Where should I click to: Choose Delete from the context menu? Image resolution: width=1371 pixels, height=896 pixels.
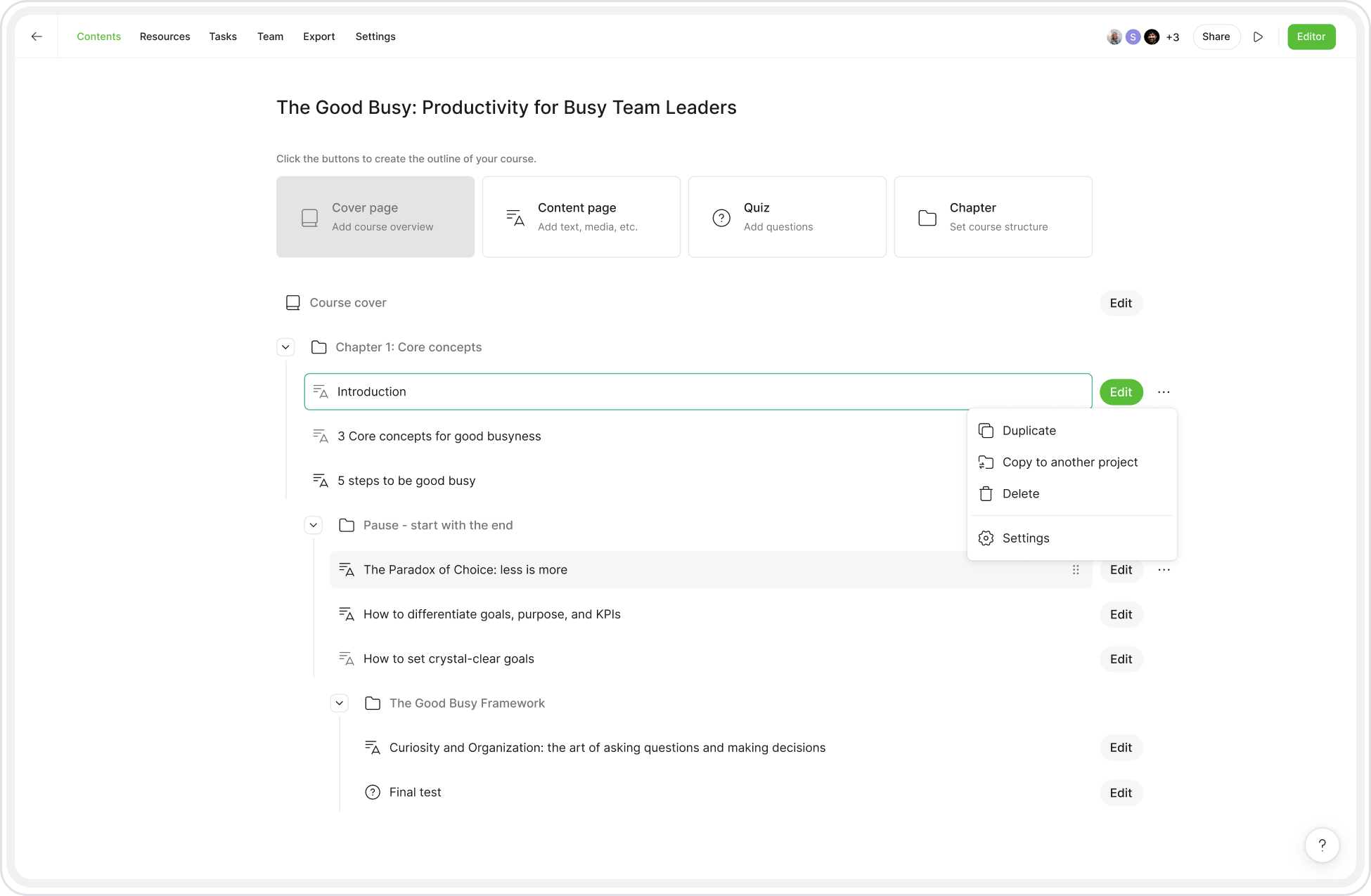click(x=1020, y=494)
